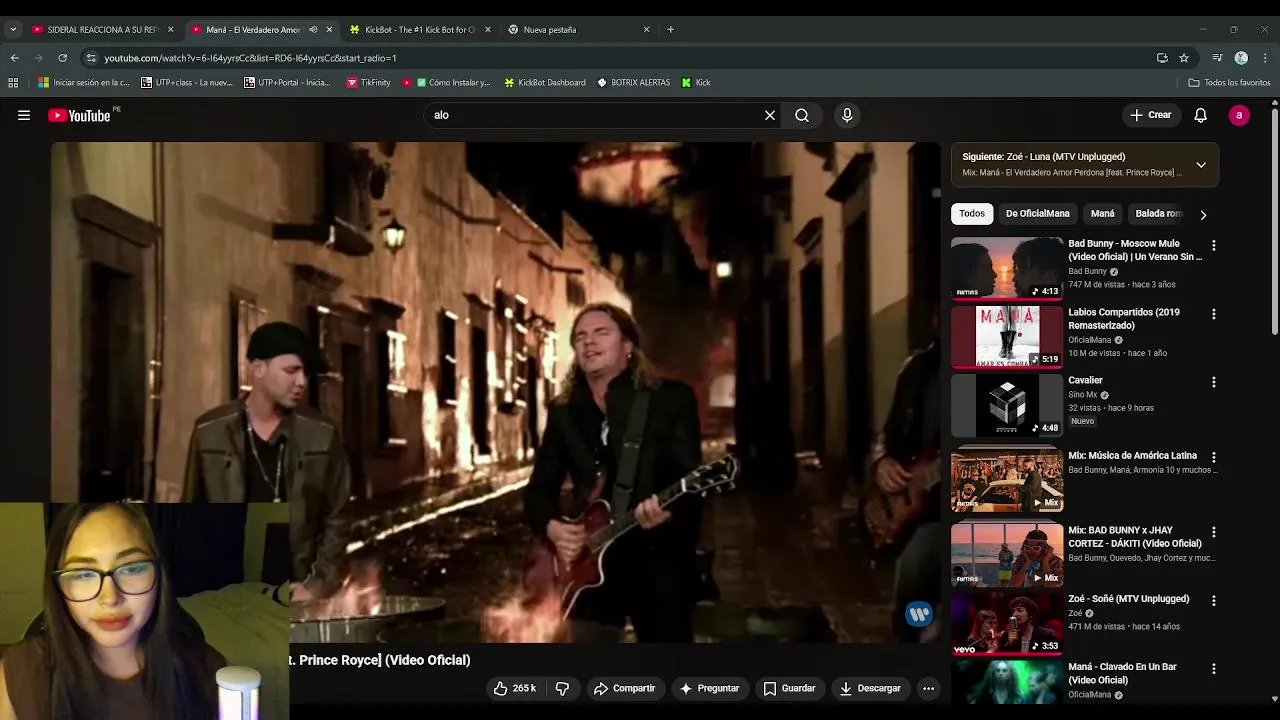Screen dimensions: 1280x720
Task: Like the video with the thumbs up
Action: tap(515, 688)
